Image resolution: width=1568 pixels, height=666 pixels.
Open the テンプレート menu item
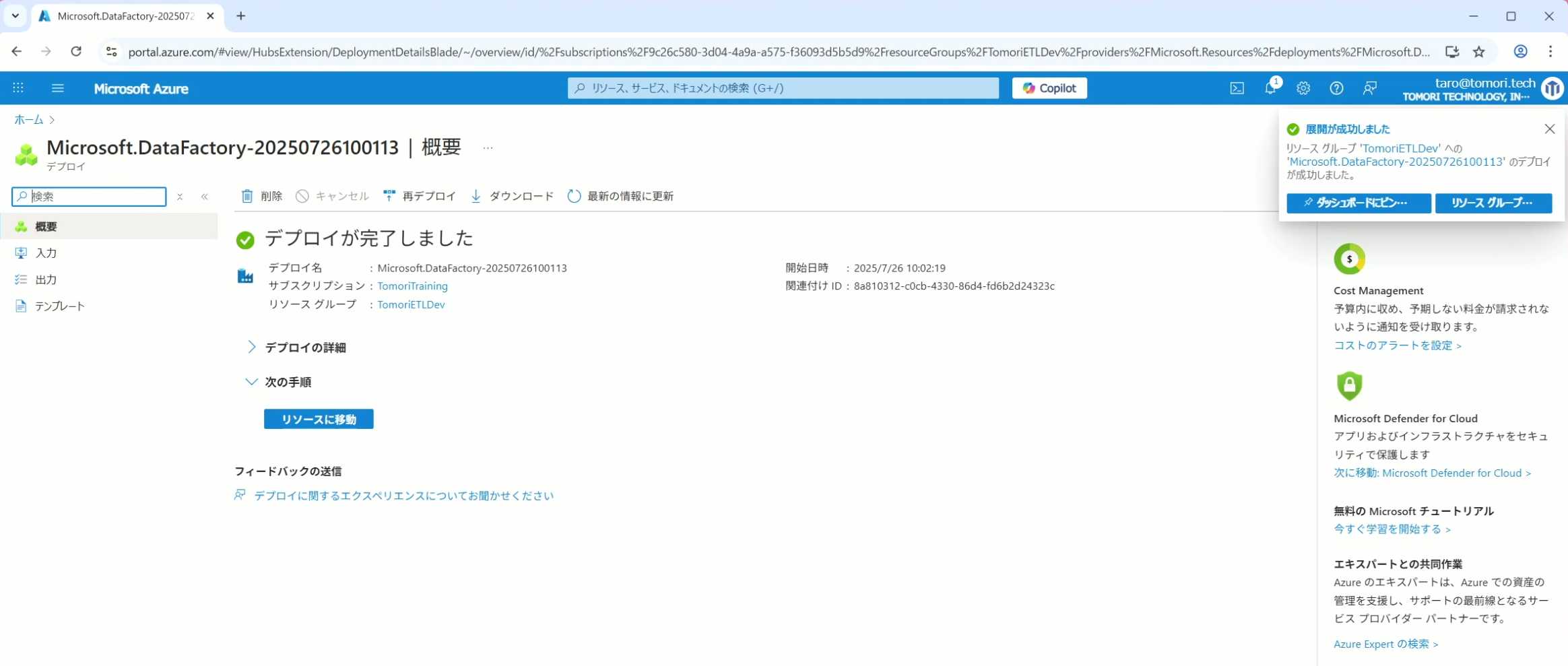(x=59, y=306)
